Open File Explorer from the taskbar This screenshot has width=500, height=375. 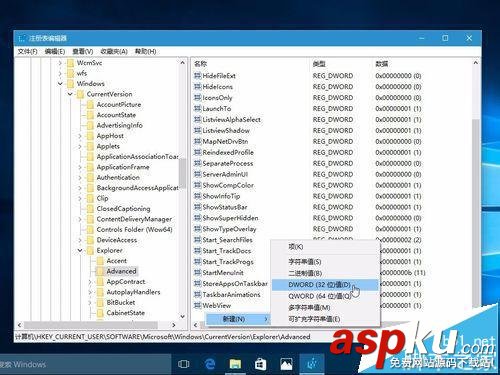[235, 364]
